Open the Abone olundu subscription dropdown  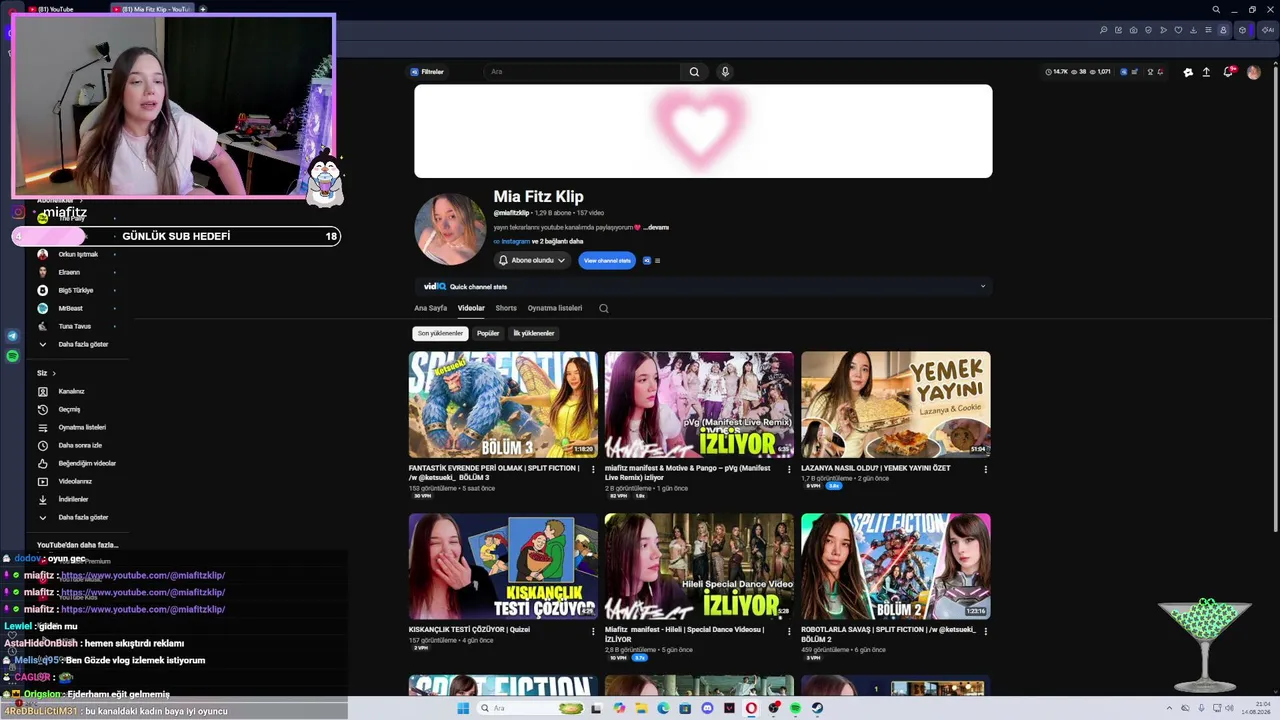coord(533,260)
